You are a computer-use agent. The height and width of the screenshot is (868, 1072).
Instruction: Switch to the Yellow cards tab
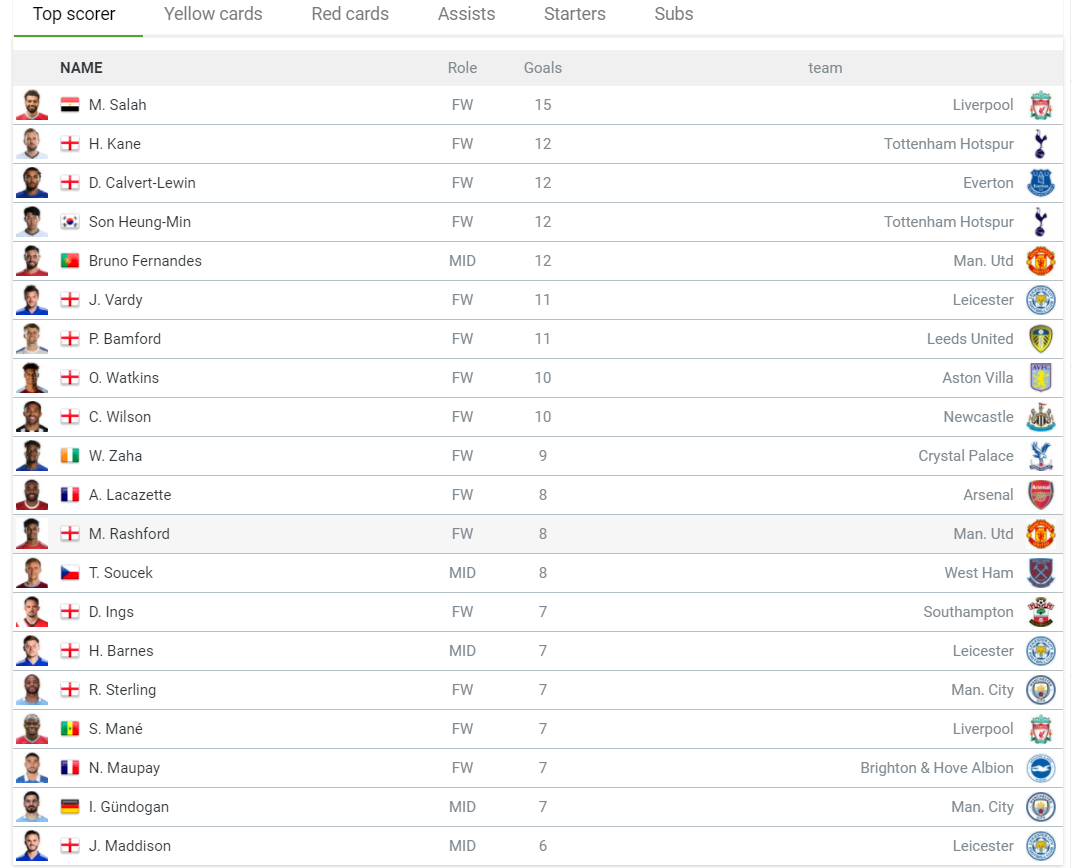coord(213,15)
